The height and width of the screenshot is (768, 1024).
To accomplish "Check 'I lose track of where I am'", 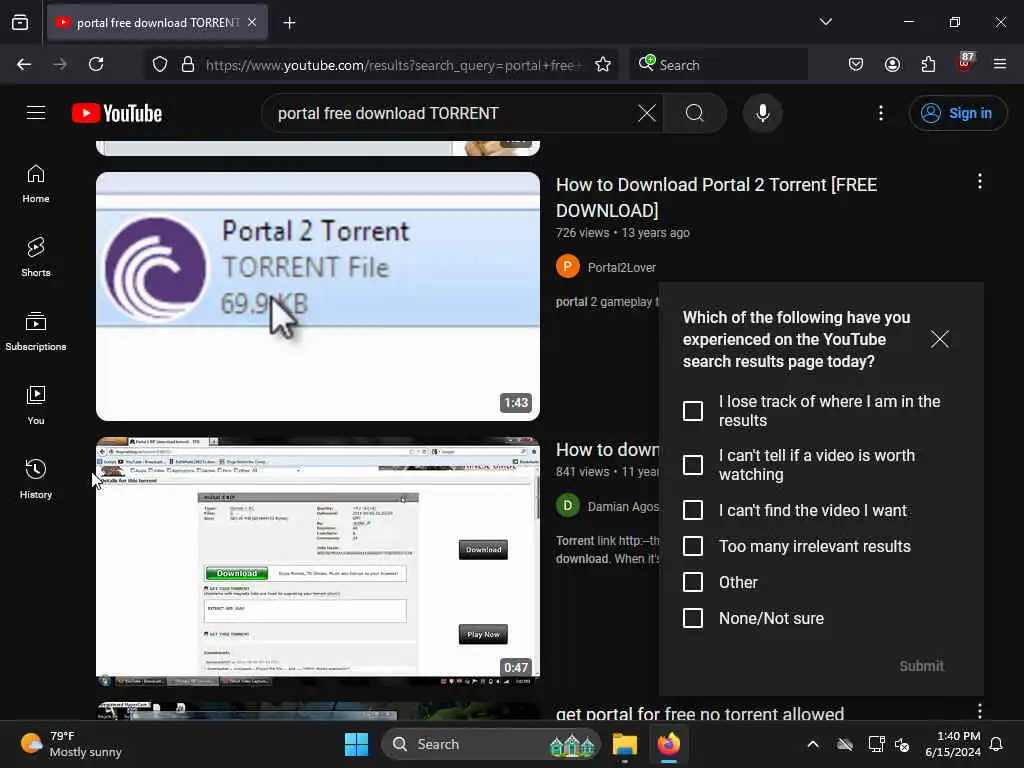I will (693, 411).
